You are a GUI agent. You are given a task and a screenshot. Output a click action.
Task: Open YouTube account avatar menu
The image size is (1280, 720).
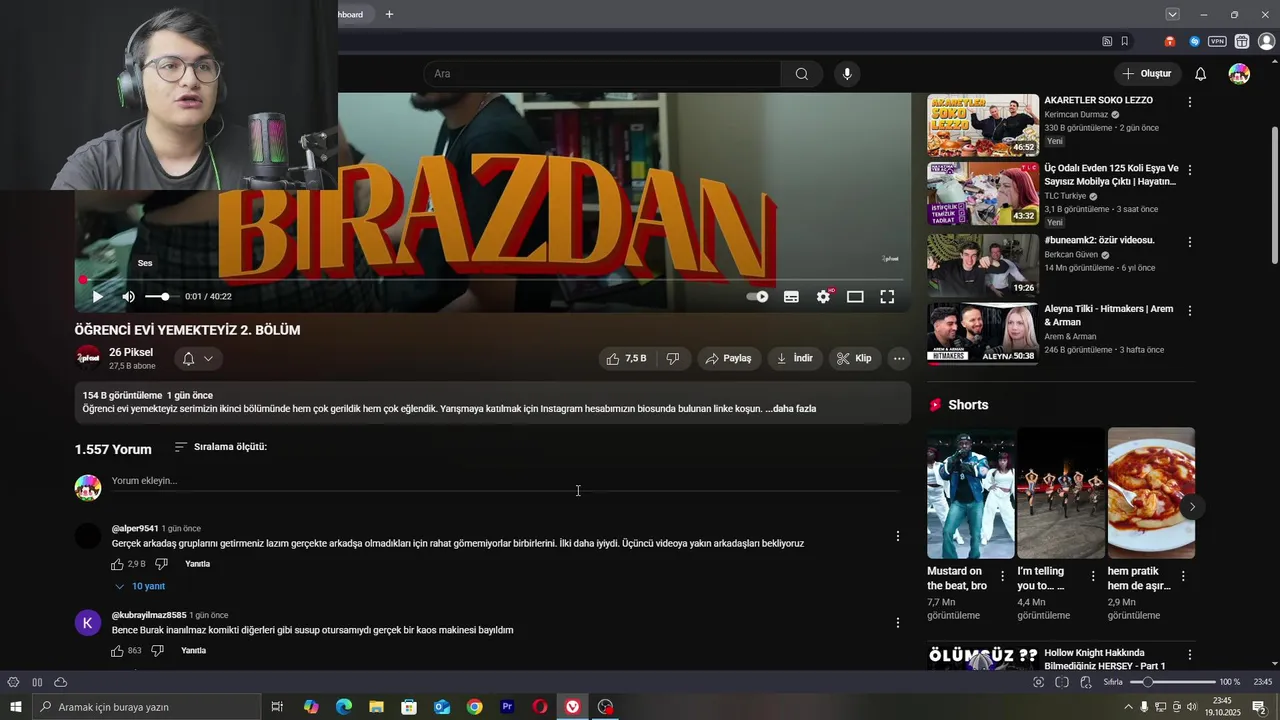point(1239,74)
